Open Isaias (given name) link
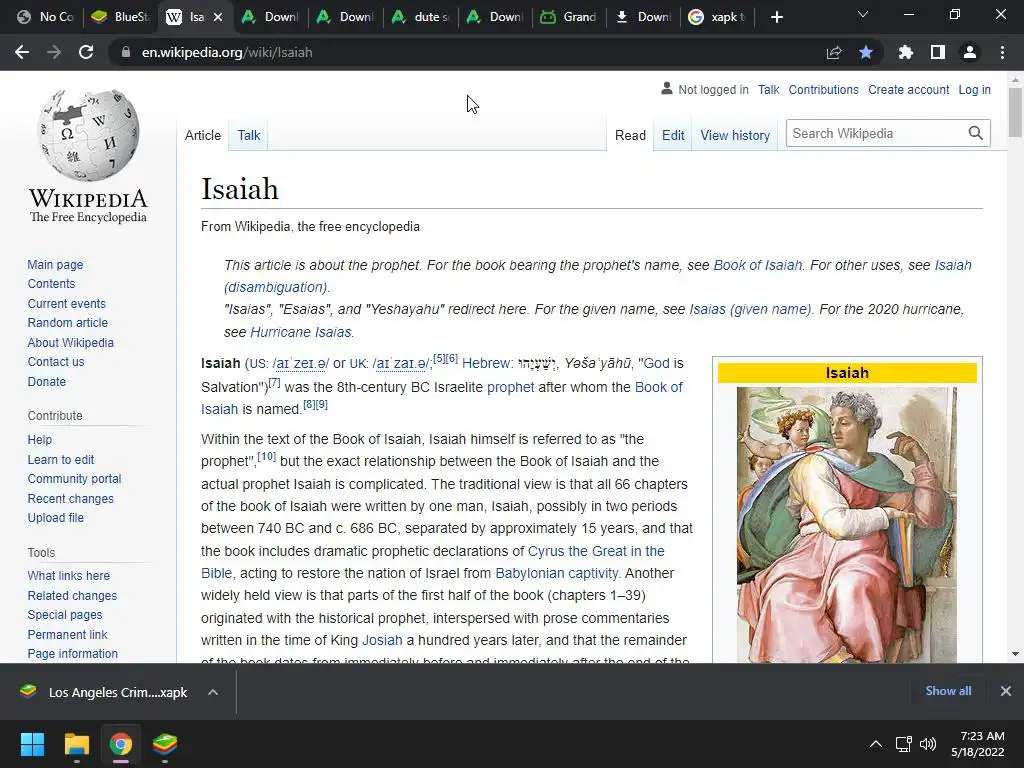The height and width of the screenshot is (768, 1024). [x=750, y=309]
